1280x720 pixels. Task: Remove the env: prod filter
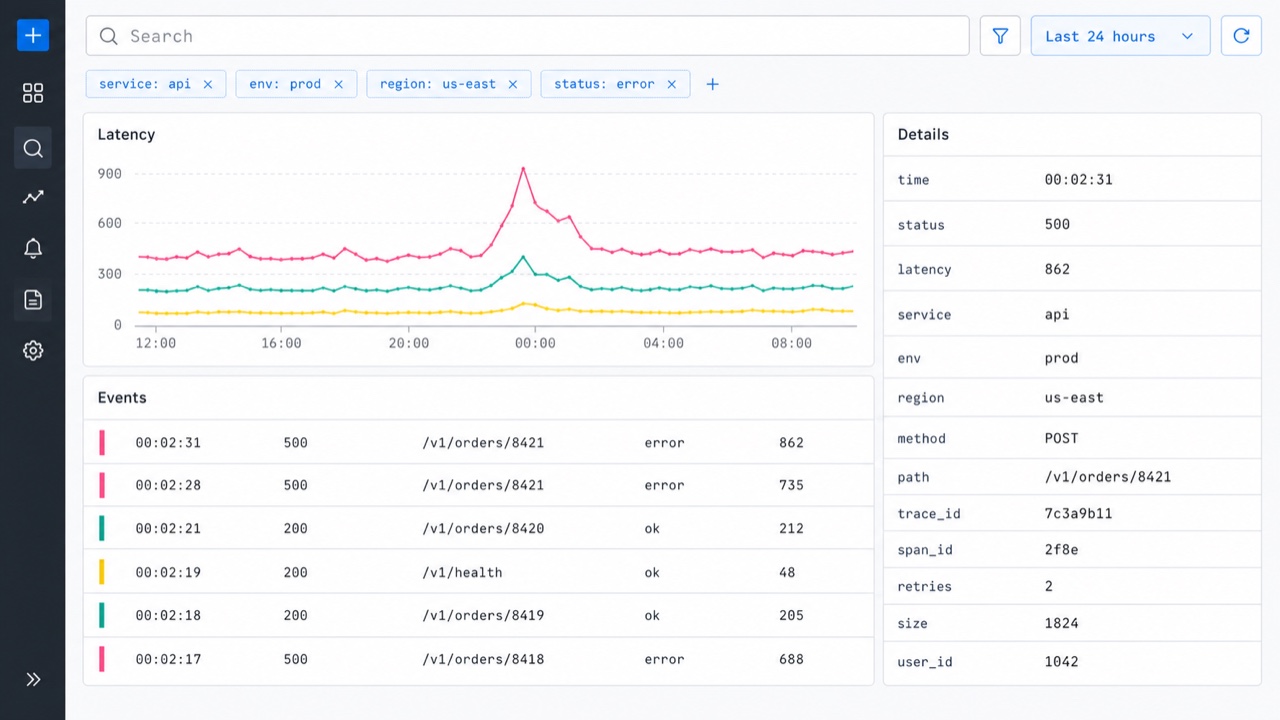338,84
